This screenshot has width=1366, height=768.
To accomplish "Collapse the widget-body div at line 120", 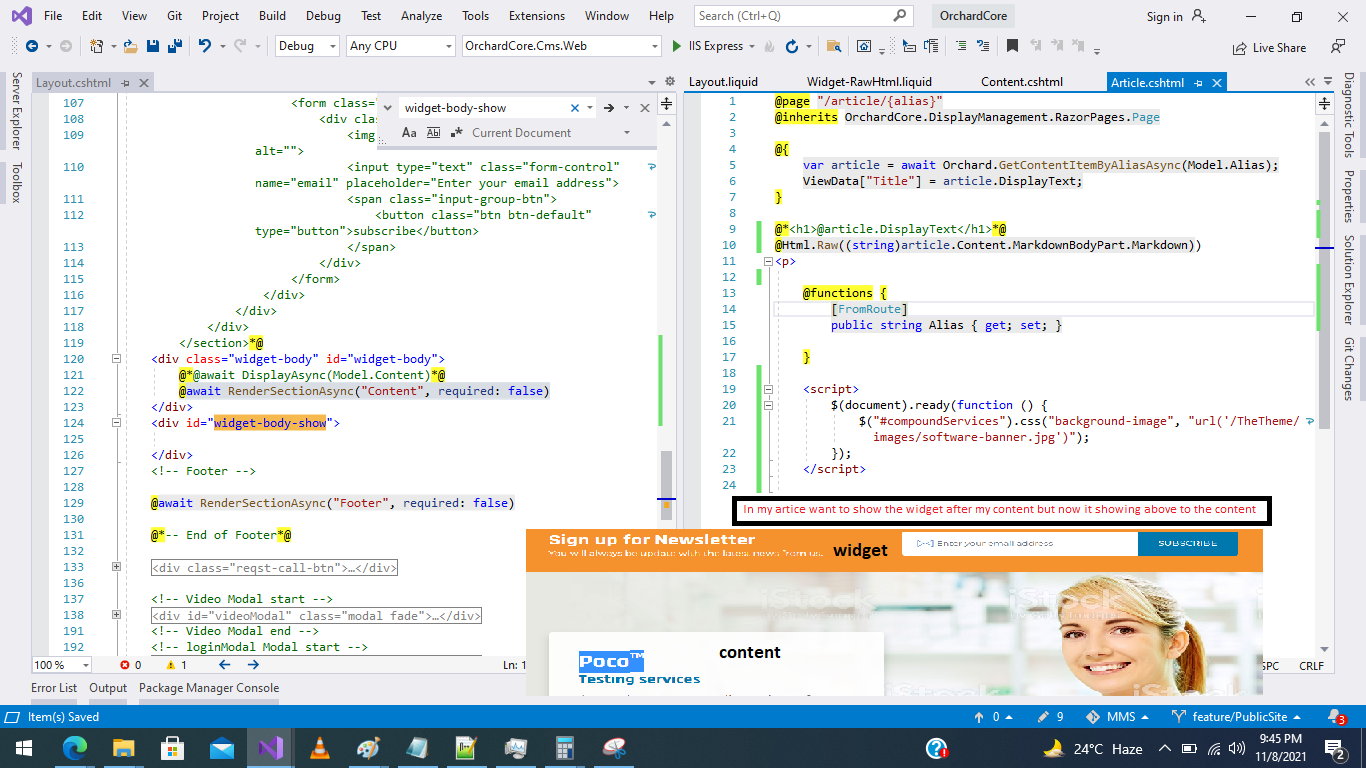I will tap(116, 359).
